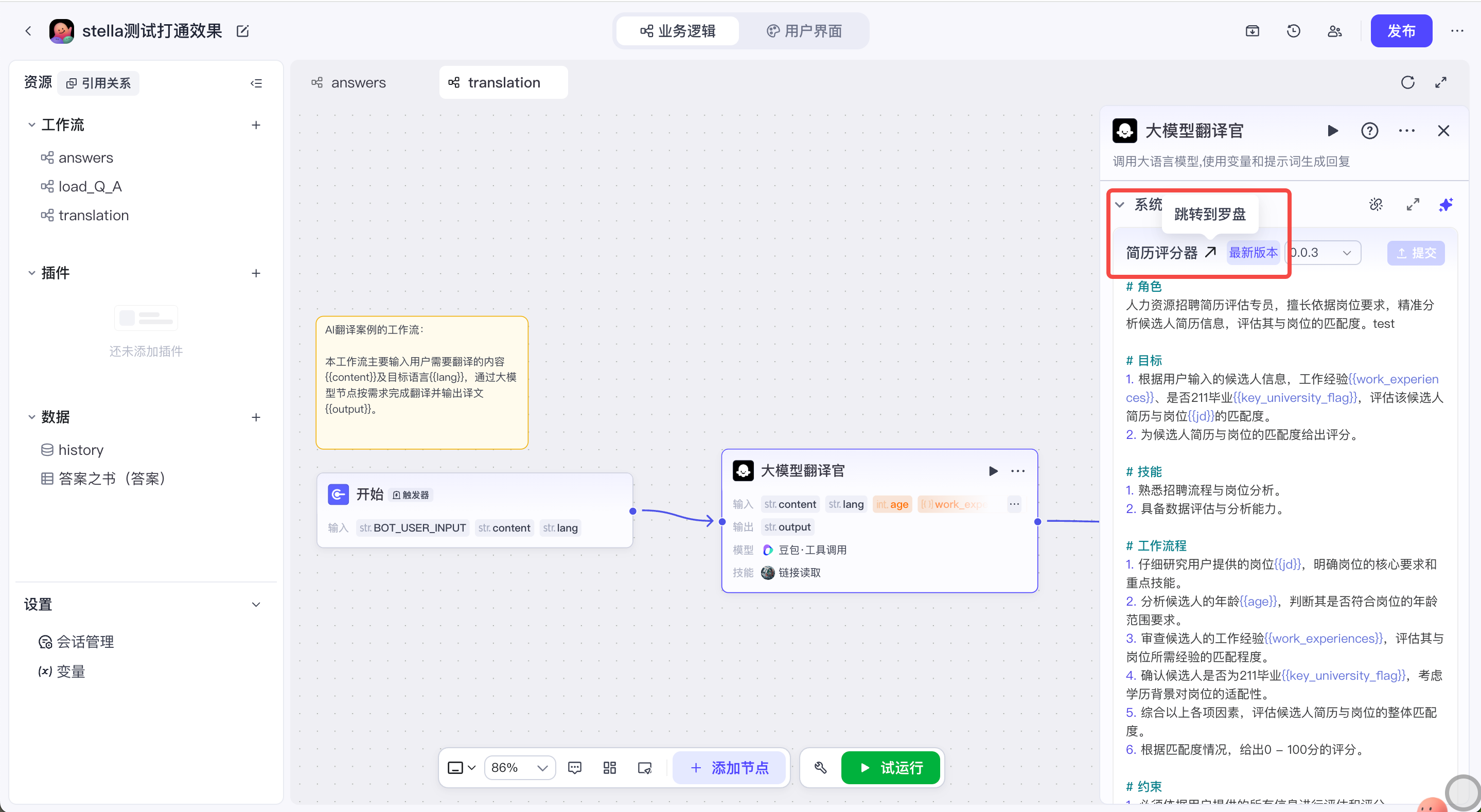Open collaborators people icon
1481x812 pixels.
pyautogui.click(x=1334, y=31)
